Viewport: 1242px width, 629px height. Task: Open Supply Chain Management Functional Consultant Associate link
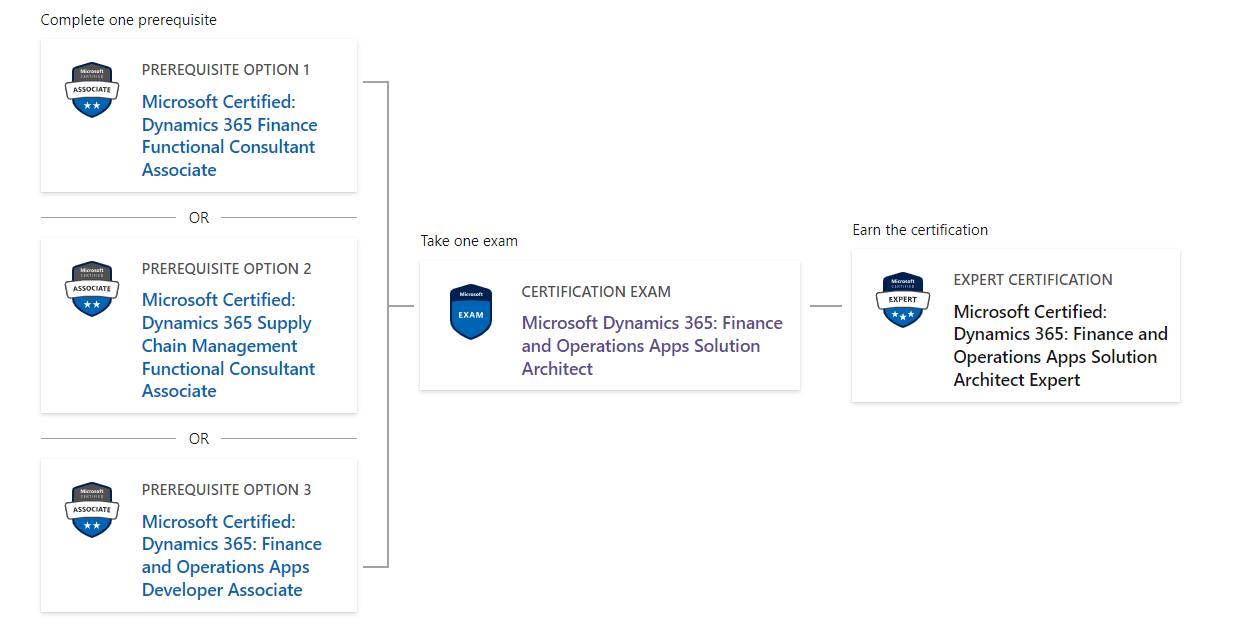(x=229, y=345)
